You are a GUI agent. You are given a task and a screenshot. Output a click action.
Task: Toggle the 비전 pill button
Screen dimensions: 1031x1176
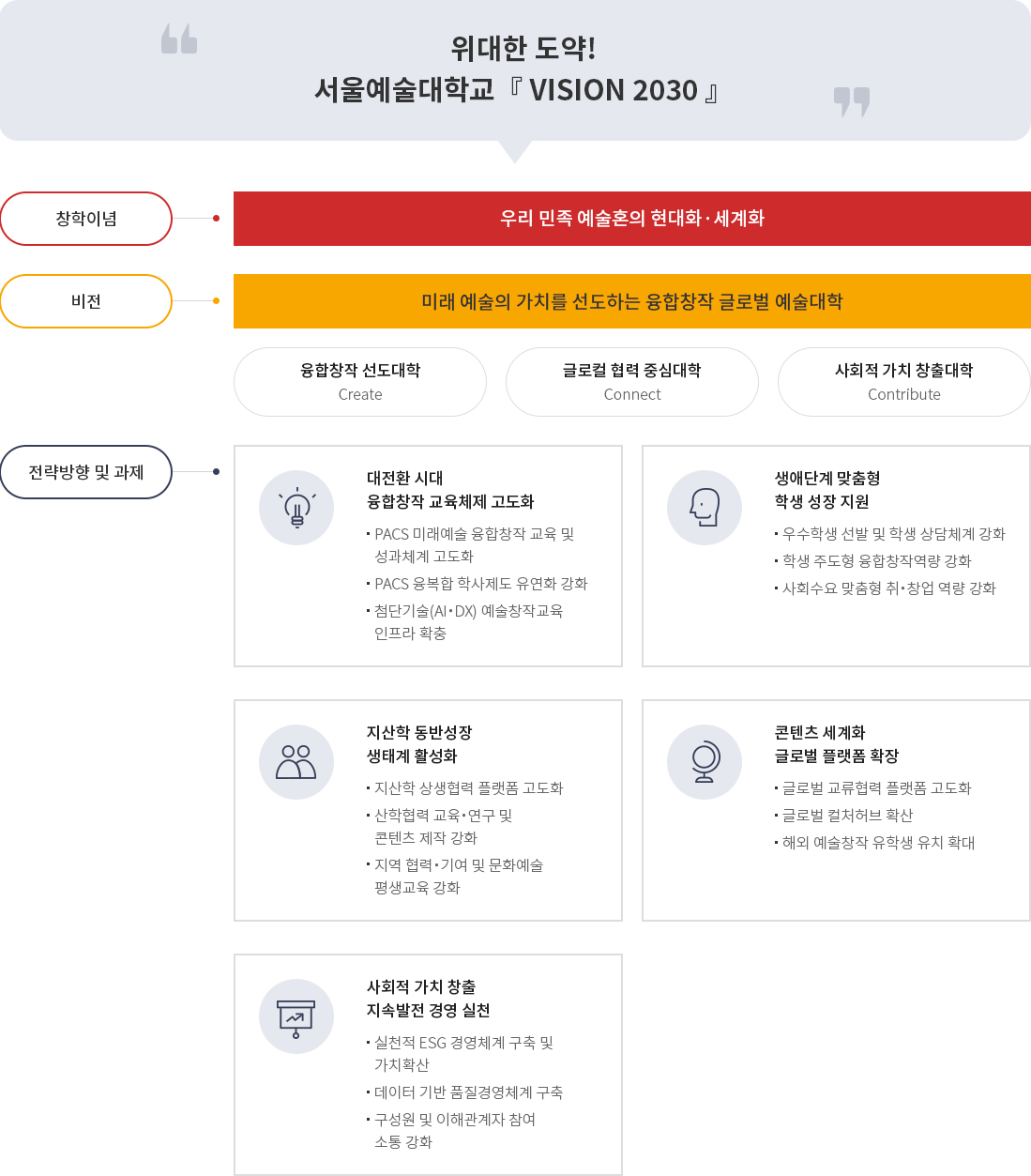85,301
